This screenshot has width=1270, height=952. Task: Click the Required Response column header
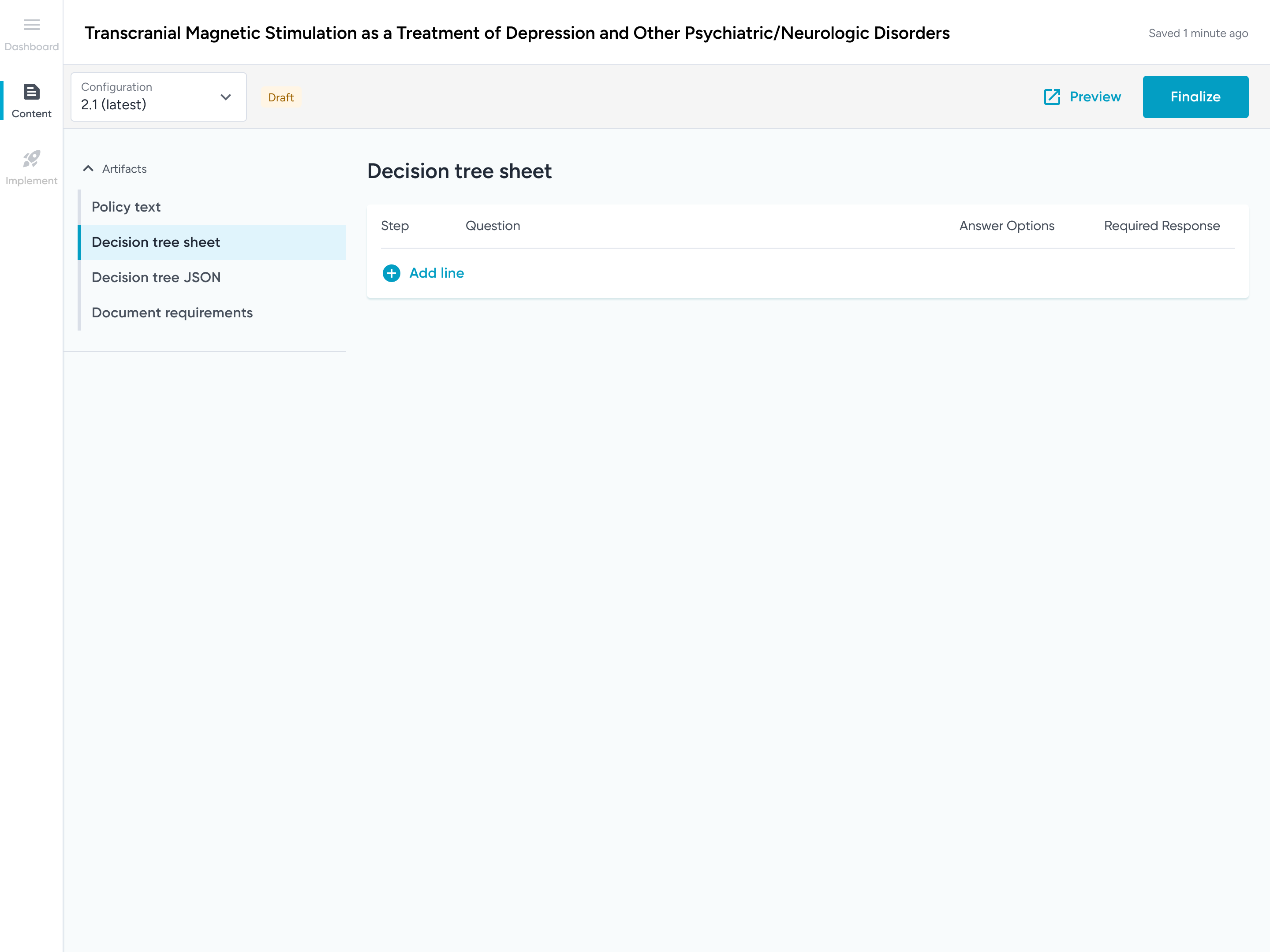tap(1162, 226)
